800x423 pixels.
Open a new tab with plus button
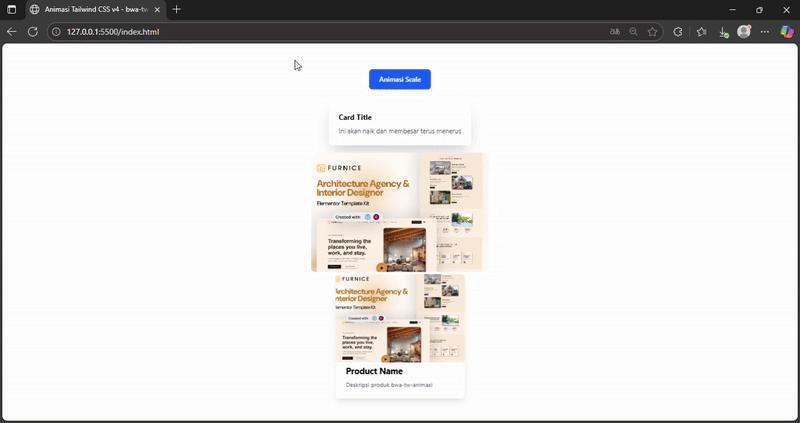177,9
